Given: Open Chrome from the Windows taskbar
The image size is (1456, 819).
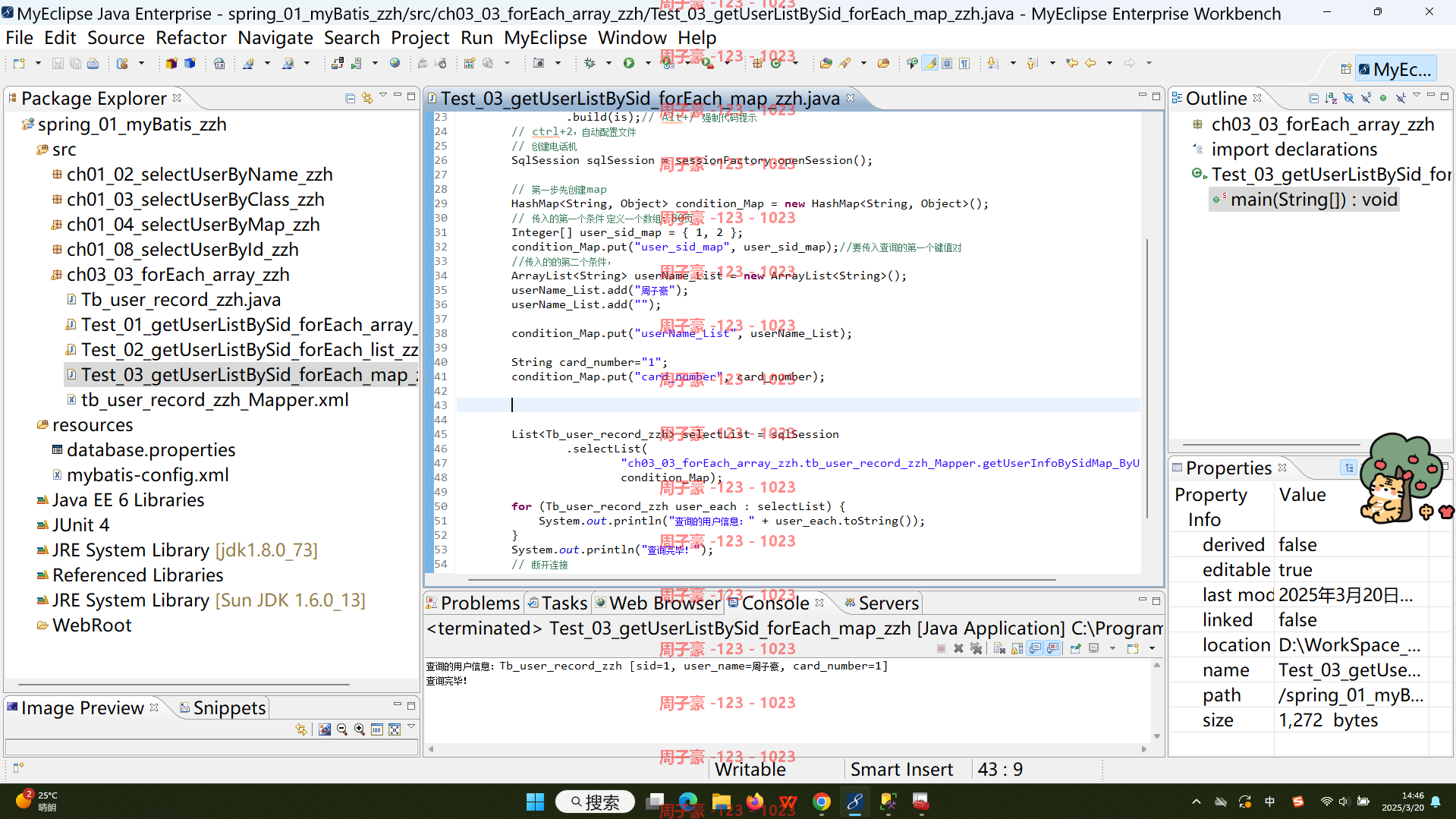Looking at the screenshot, I should tap(822, 802).
